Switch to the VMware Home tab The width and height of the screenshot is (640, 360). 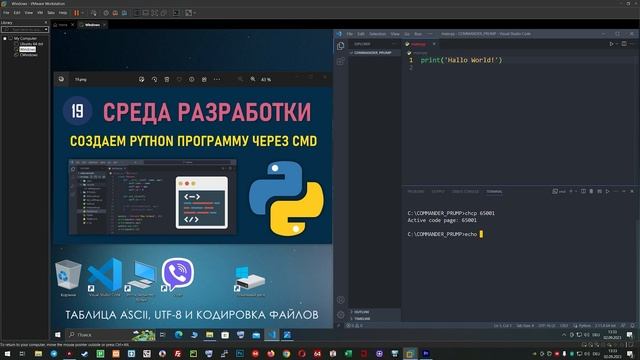63,25
